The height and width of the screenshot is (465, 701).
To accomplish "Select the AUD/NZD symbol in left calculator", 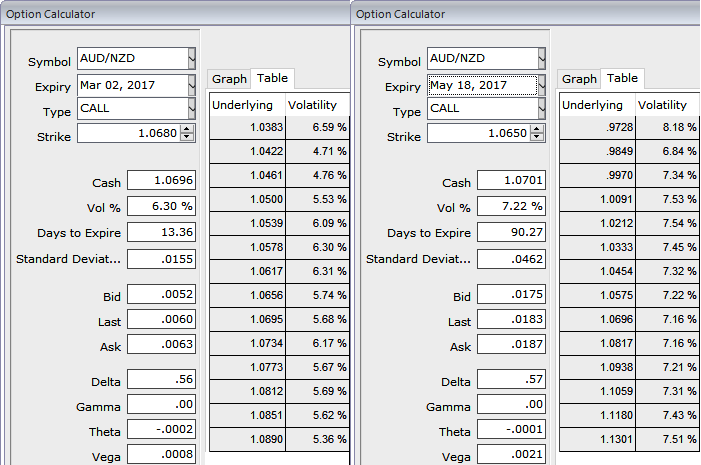I will pos(133,59).
